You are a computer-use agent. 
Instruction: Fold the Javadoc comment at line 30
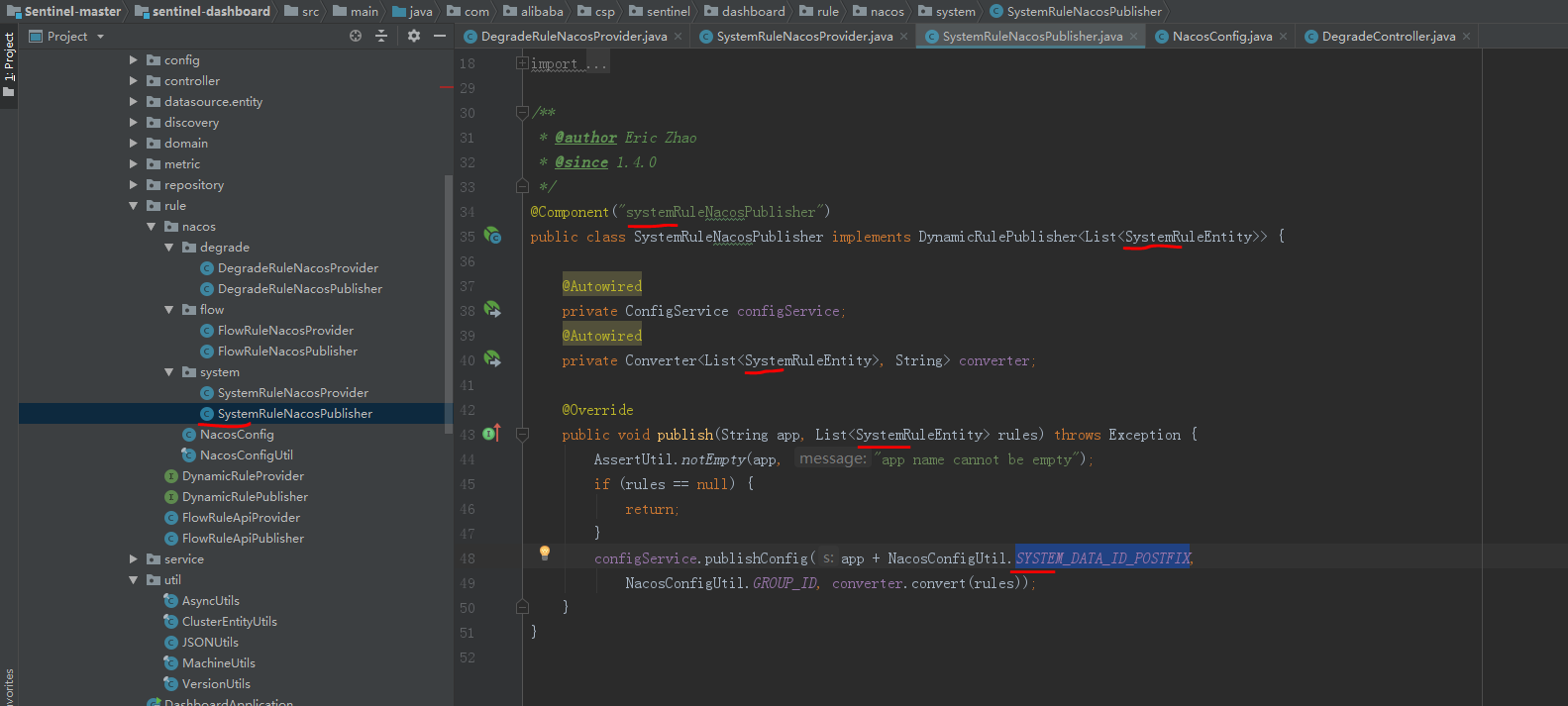(522, 112)
